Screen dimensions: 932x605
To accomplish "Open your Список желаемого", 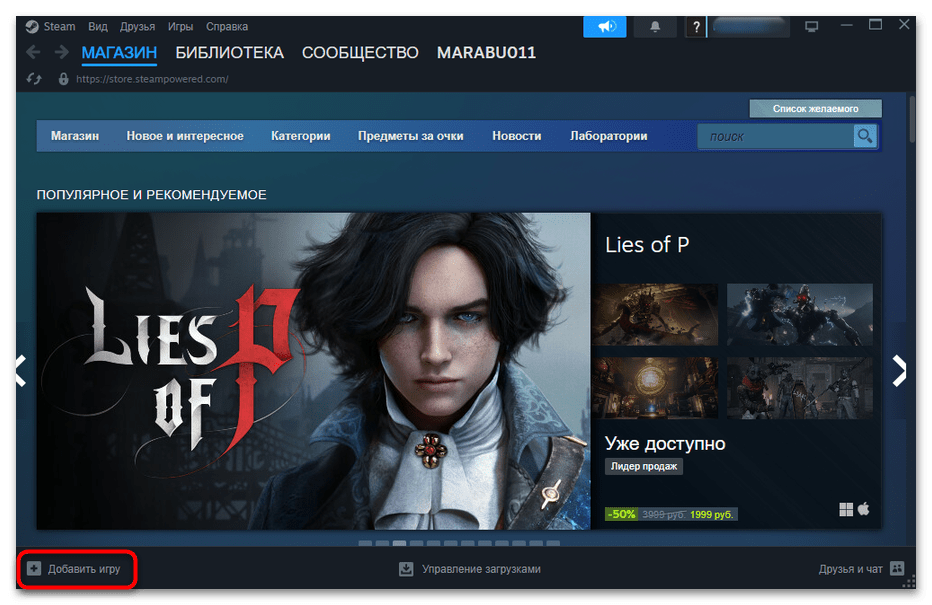I will point(817,107).
